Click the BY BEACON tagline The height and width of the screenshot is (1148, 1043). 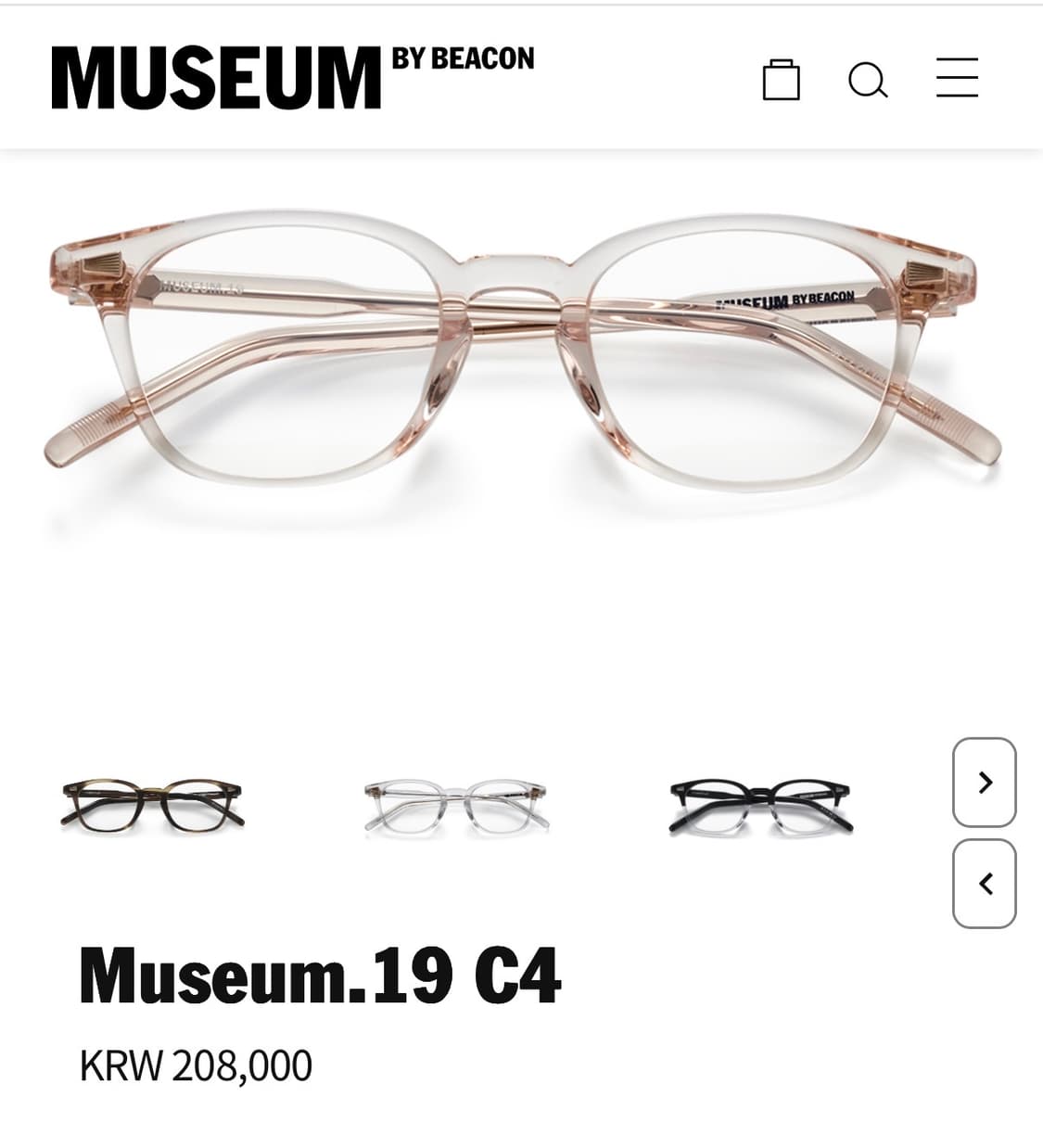[x=463, y=58]
